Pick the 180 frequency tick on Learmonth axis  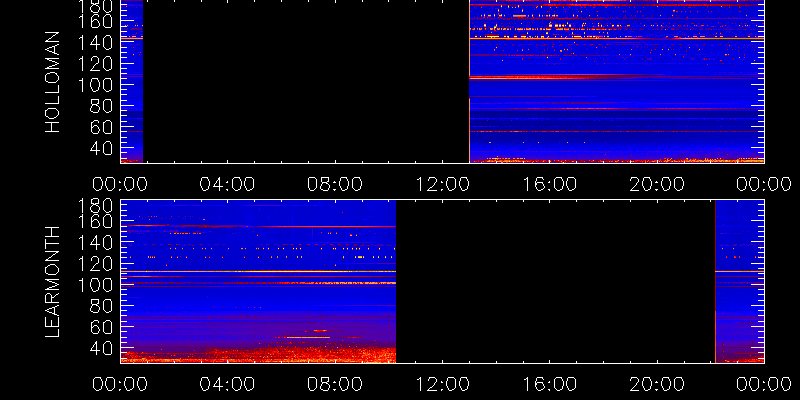coord(96,206)
